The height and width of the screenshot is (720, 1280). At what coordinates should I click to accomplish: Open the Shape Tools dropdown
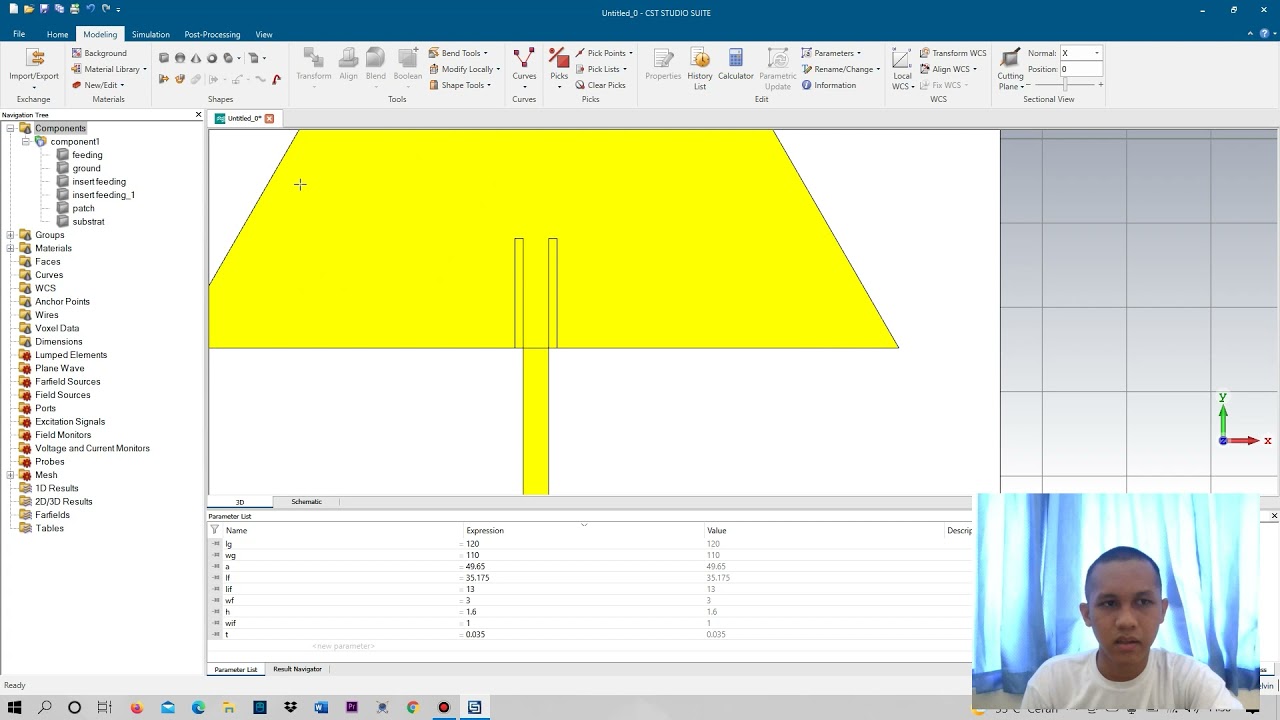[x=460, y=85]
